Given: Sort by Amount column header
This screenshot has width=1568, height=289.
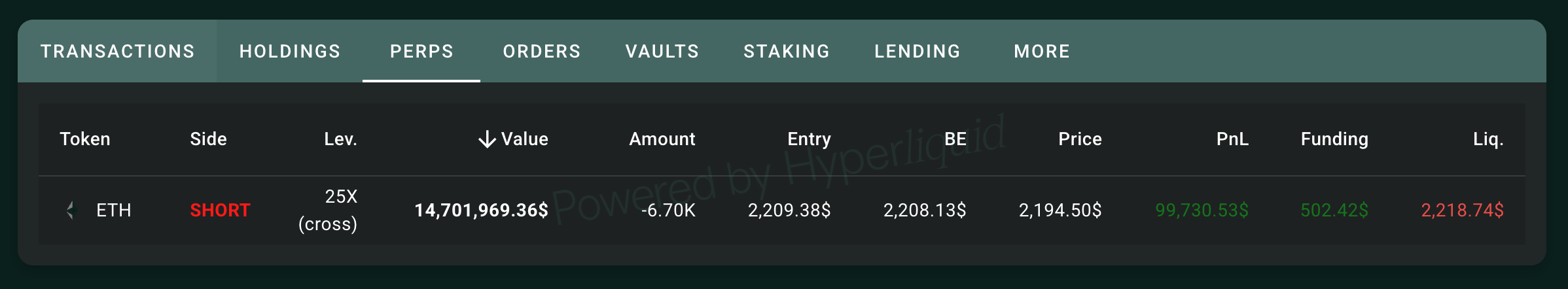Looking at the screenshot, I should [x=662, y=139].
